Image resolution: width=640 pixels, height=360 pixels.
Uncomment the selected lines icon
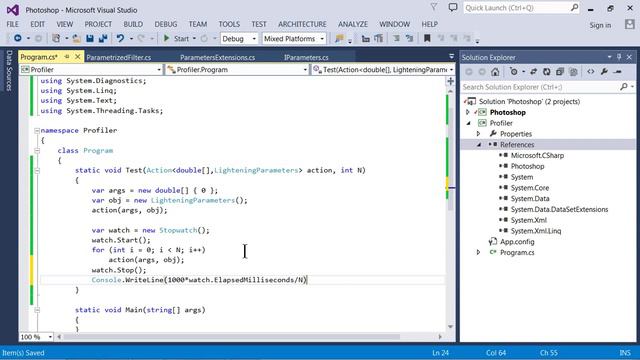409,38
